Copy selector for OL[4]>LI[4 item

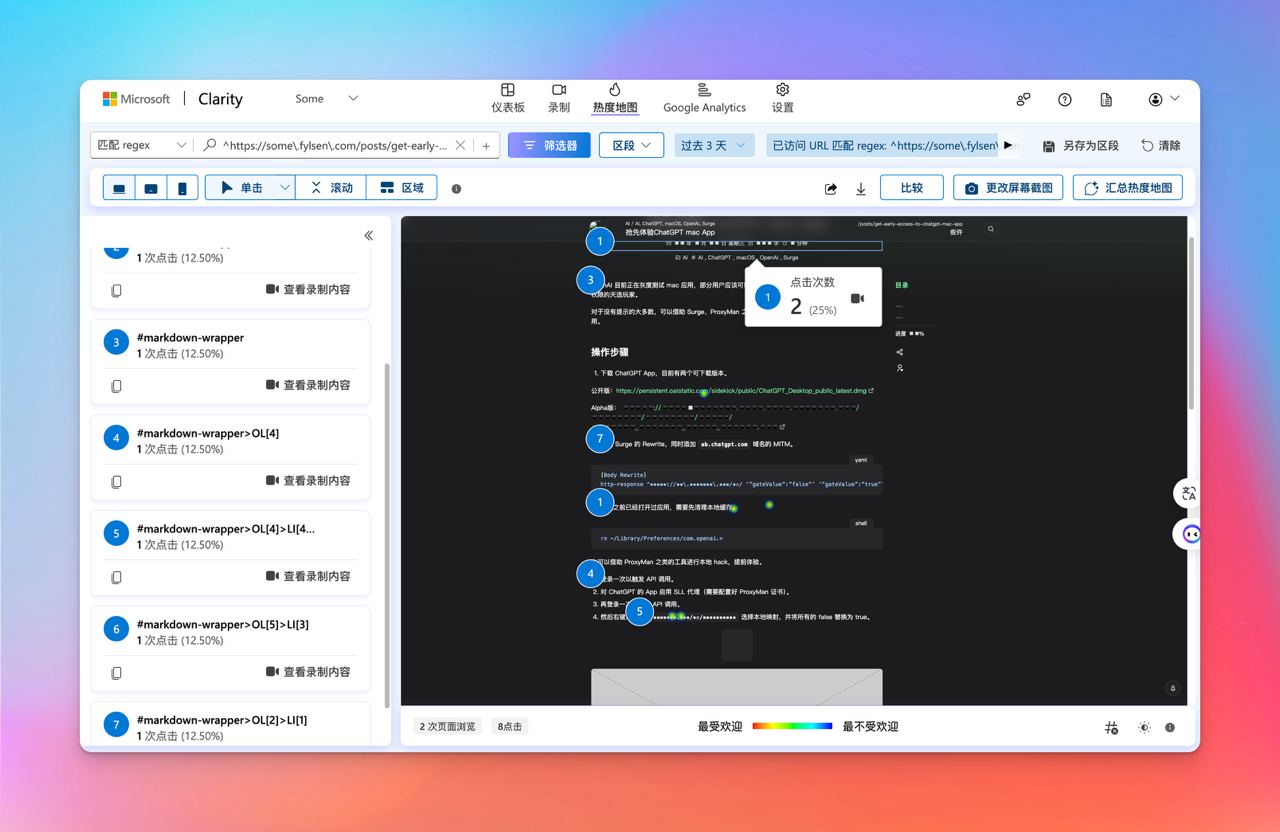(116, 577)
